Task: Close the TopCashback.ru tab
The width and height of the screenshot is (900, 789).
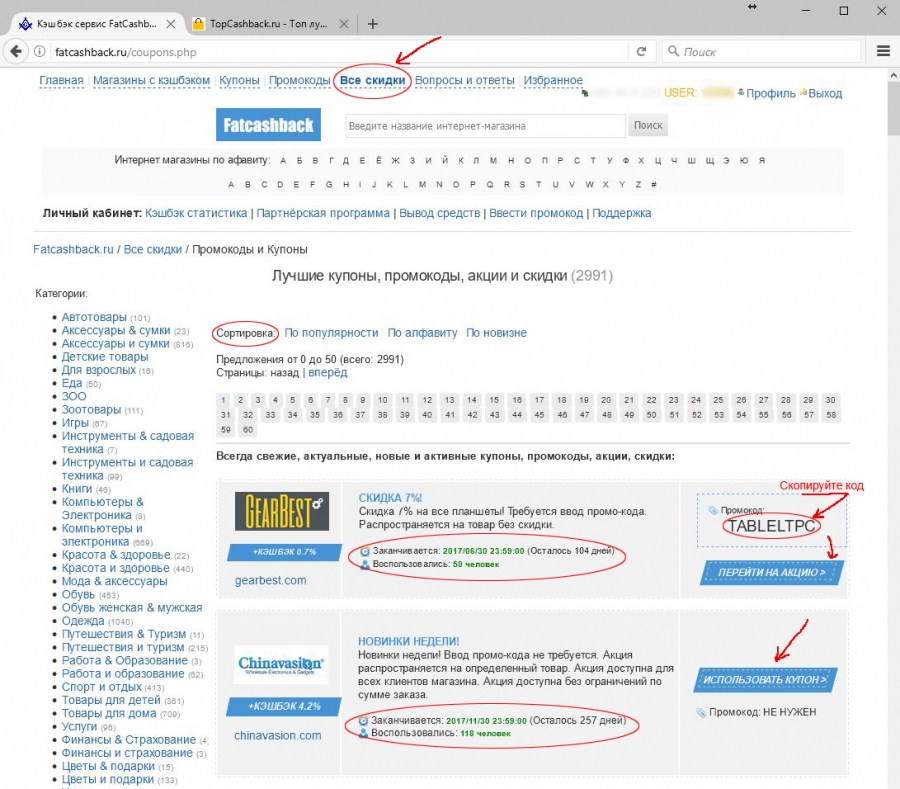Action: tap(343, 24)
